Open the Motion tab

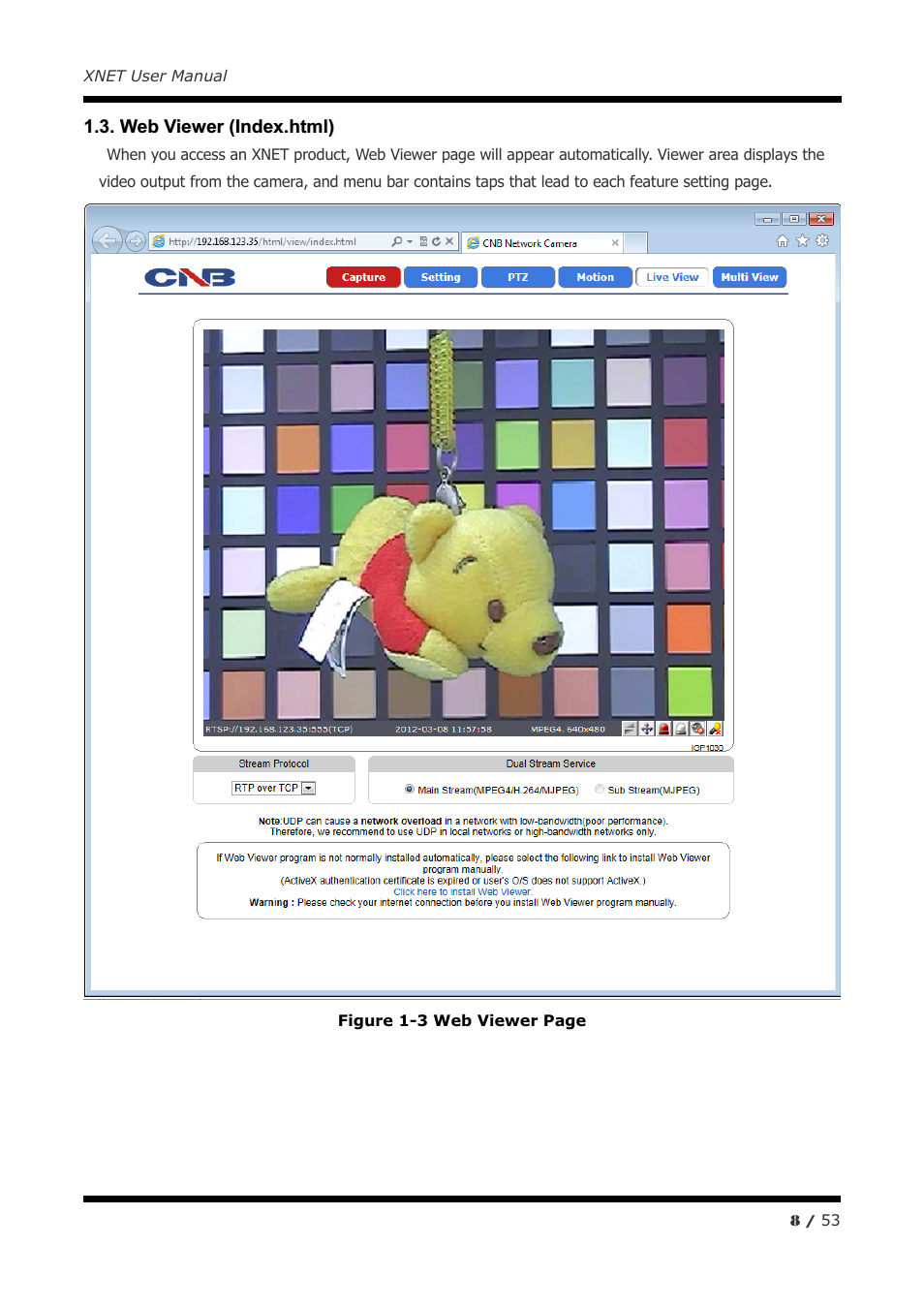click(596, 277)
